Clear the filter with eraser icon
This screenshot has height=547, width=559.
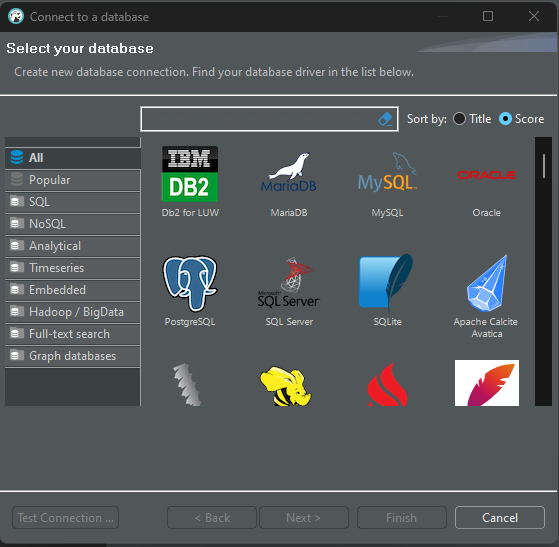pyautogui.click(x=385, y=119)
